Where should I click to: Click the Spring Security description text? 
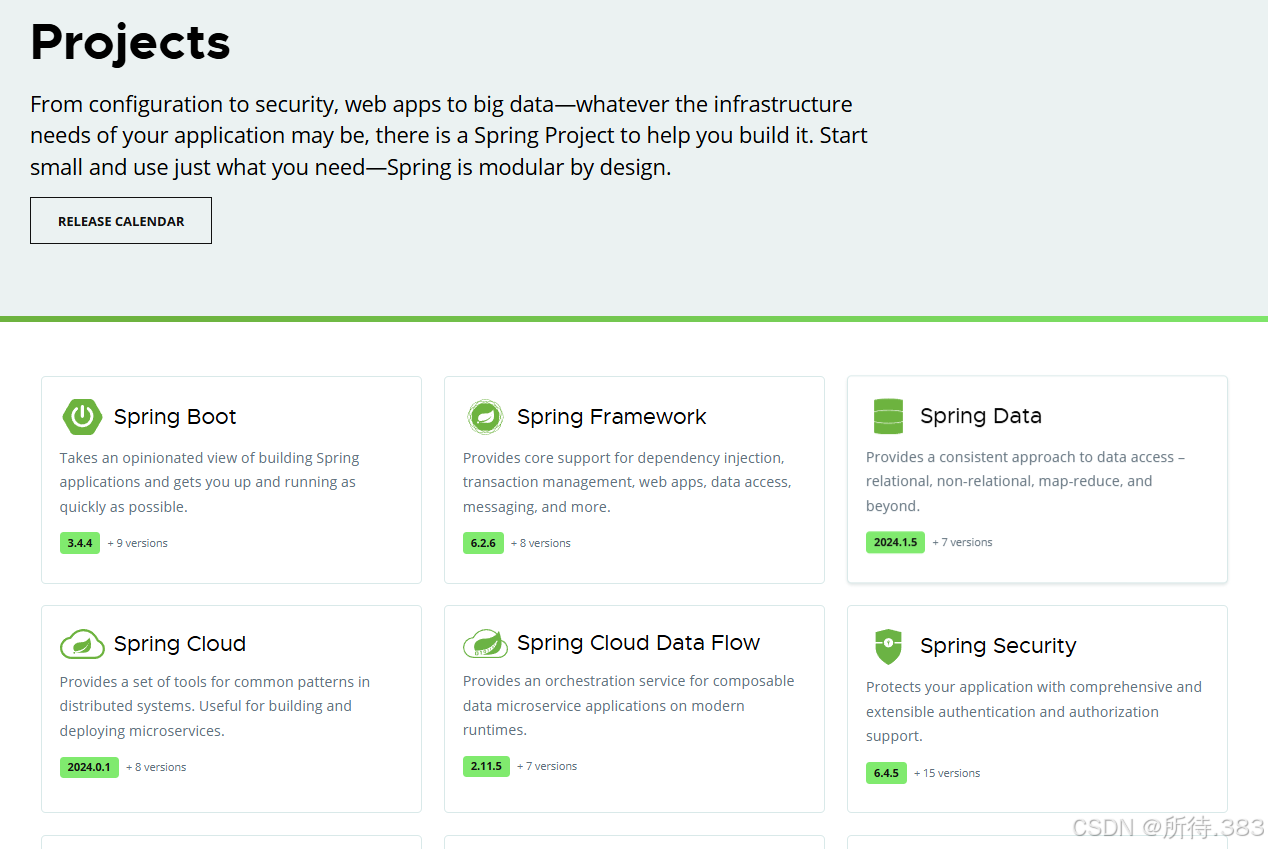[x=1034, y=711]
